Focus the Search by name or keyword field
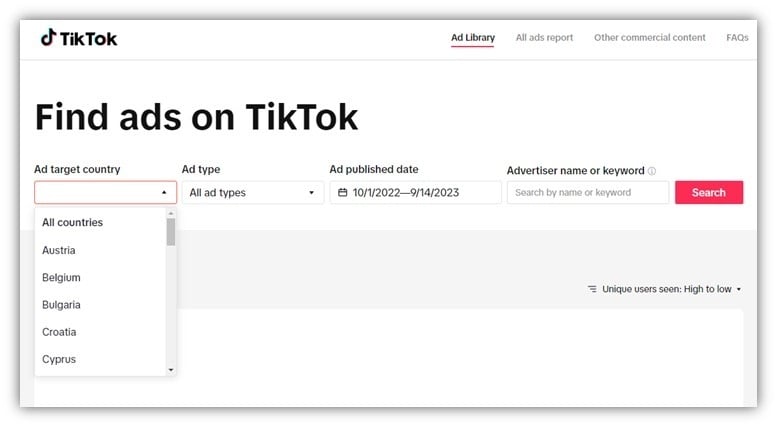The width and height of the screenshot is (777, 427). coord(588,192)
